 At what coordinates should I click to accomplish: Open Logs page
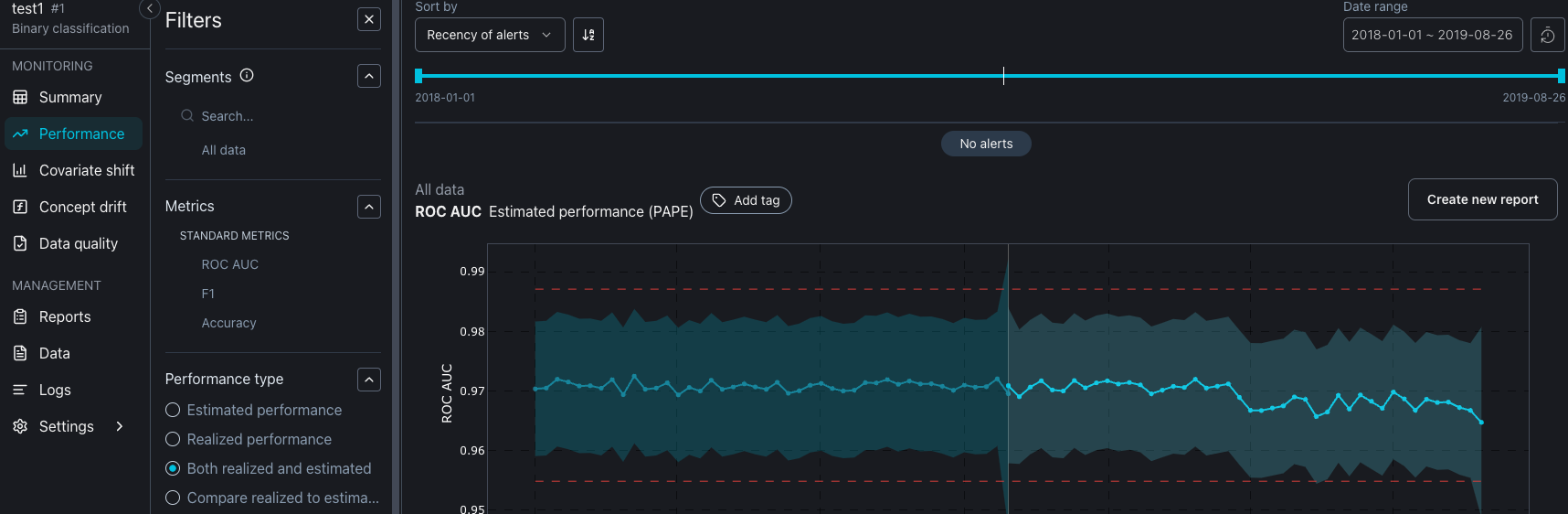pos(55,390)
